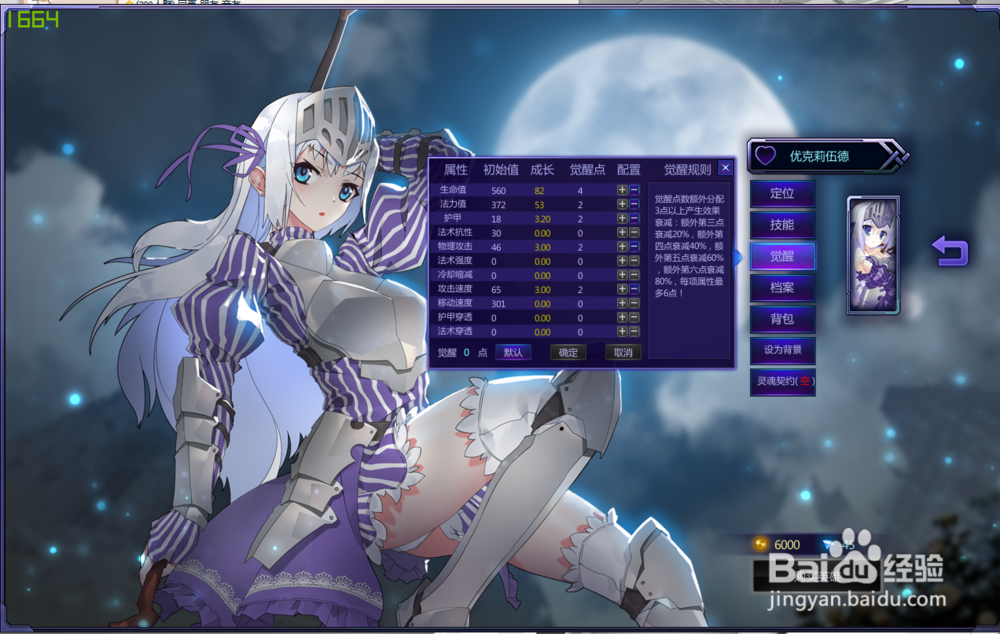The width and height of the screenshot is (1000, 634).
Task: Click the 移动速度 initial value 301
Action: pos(498,304)
